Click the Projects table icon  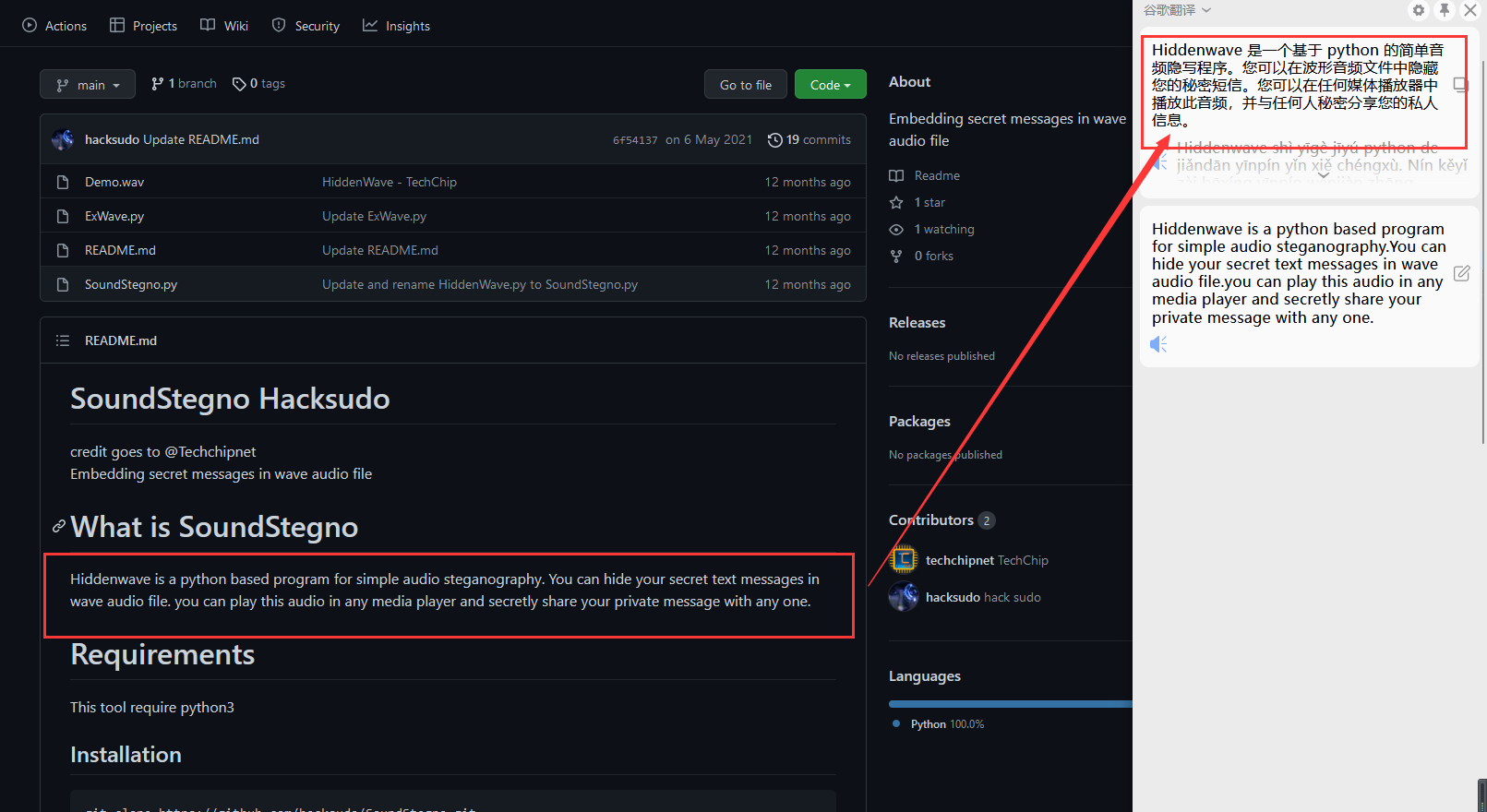click(x=116, y=25)
